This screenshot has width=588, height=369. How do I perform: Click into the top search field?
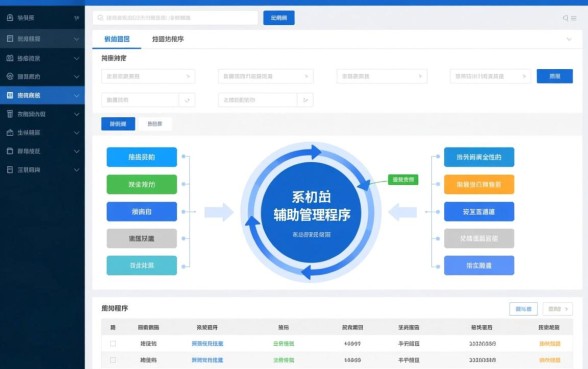[176, 18]
